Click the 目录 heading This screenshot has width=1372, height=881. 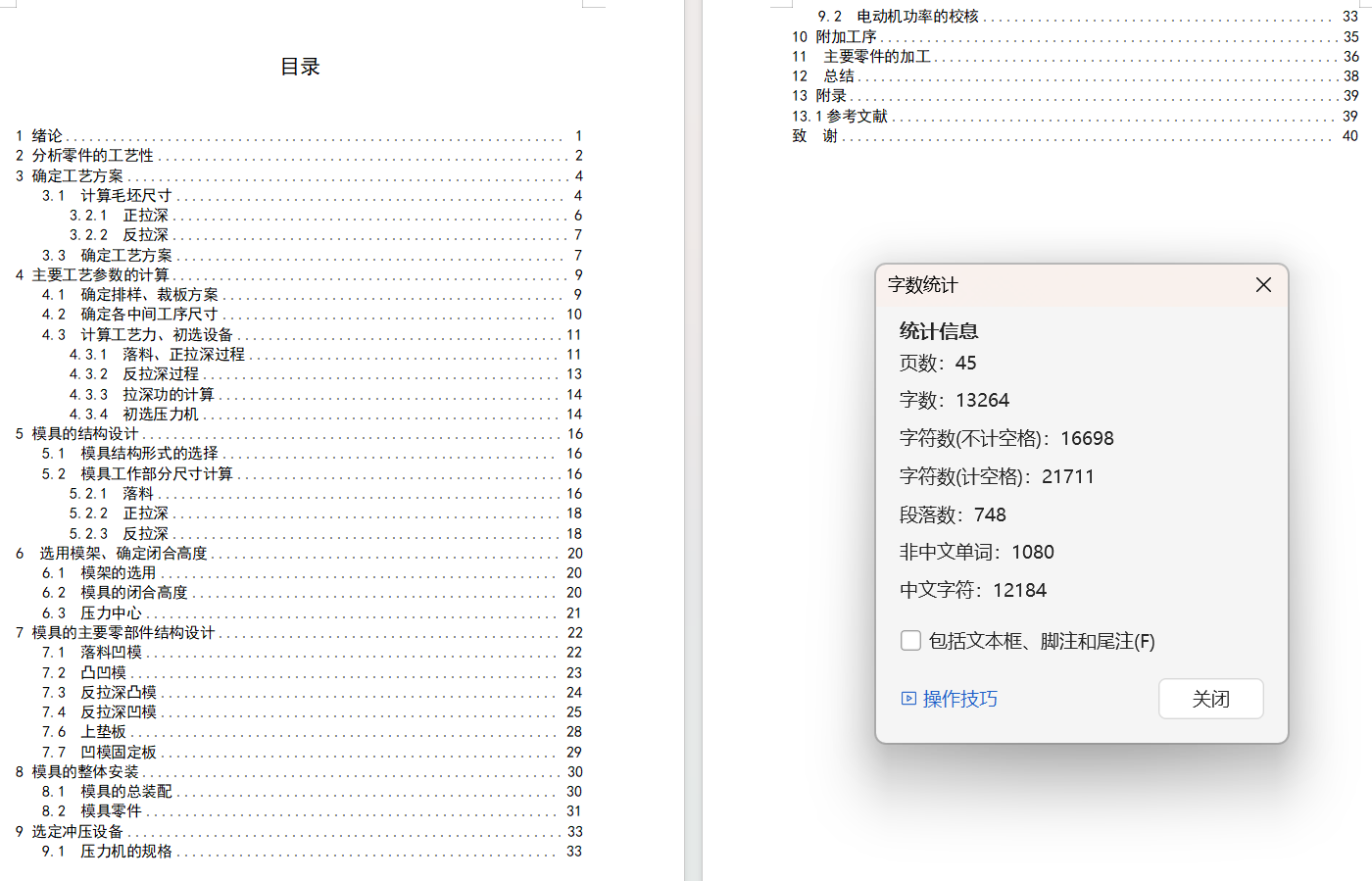tap(300, 67)
